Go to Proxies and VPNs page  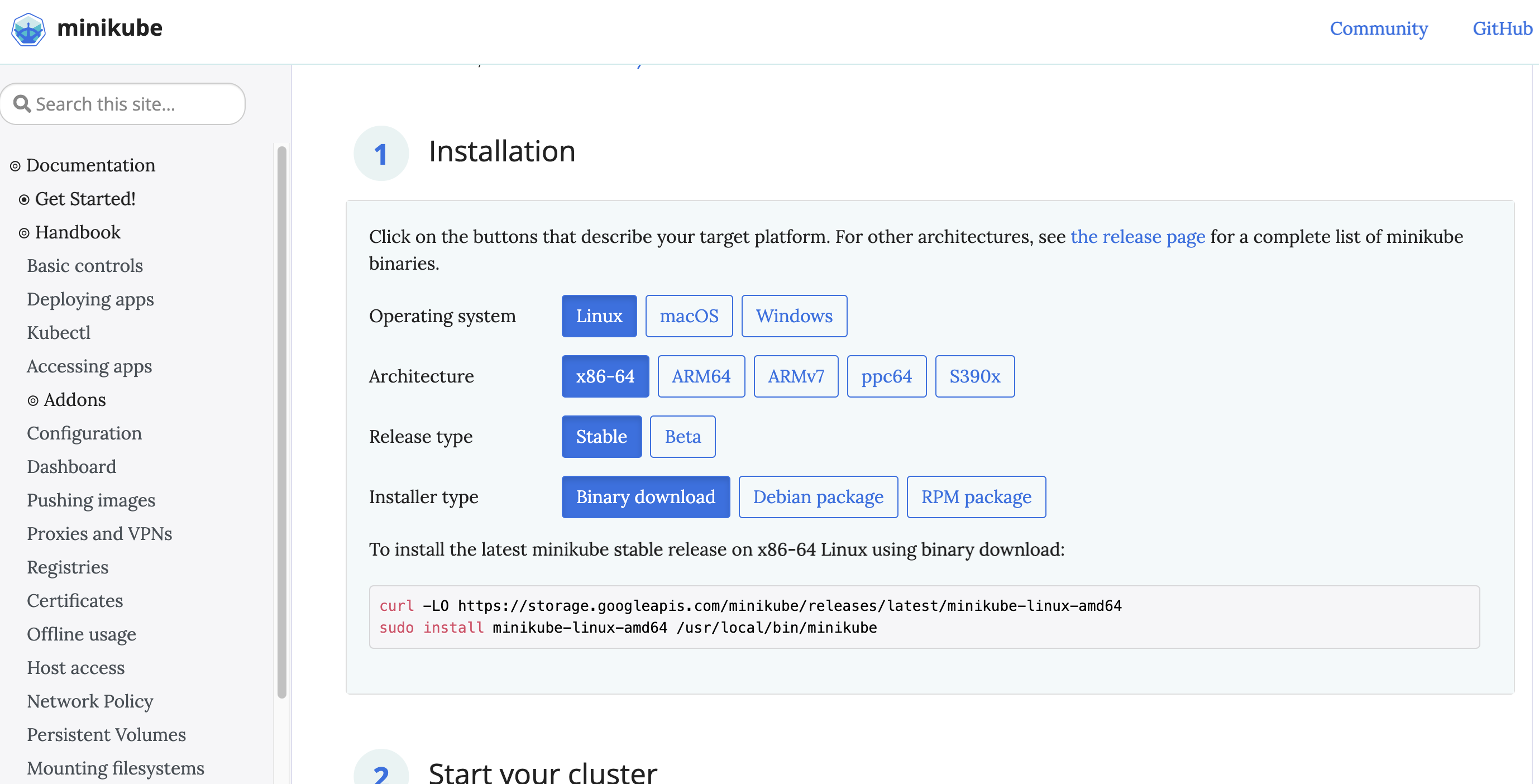pos(99,534)
